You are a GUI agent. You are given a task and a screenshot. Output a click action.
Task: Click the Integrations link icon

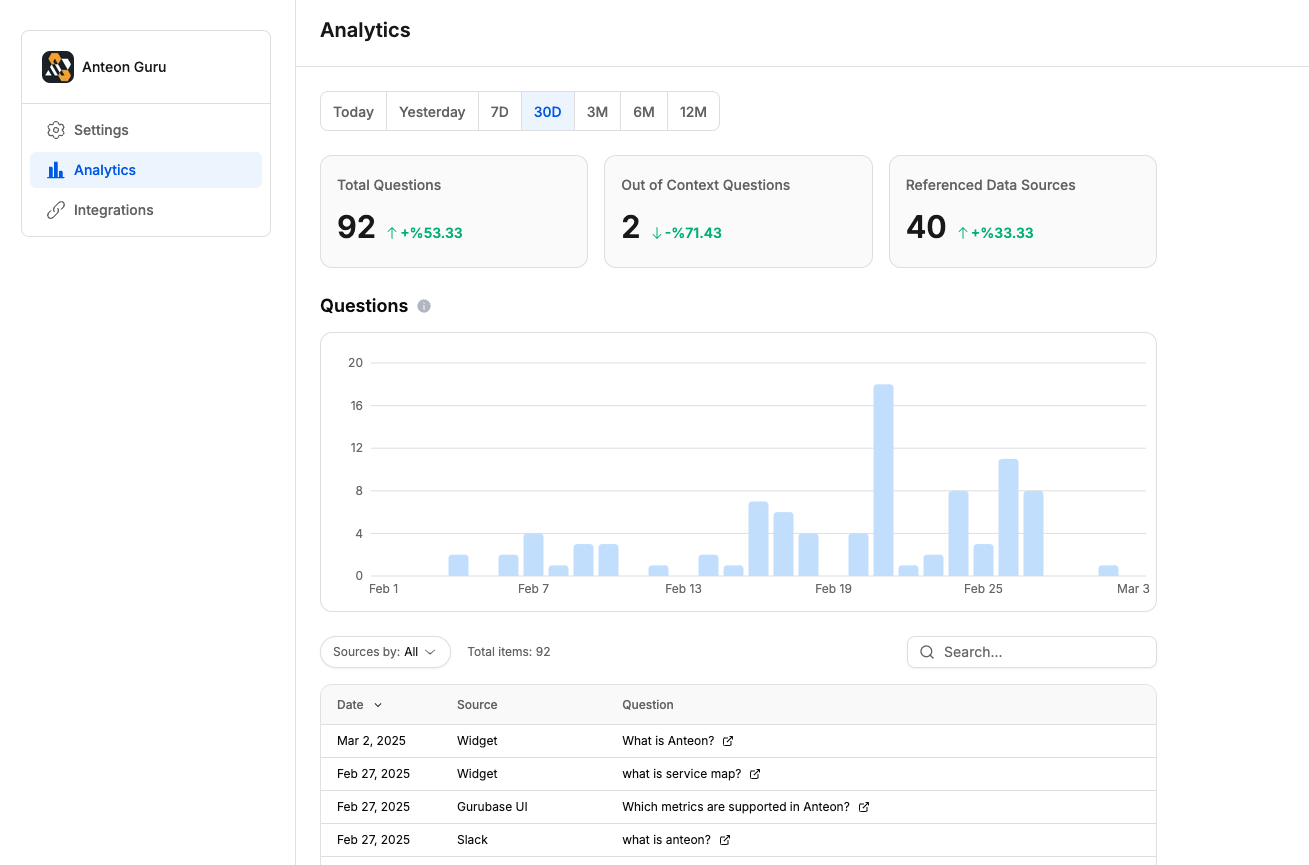56,210
